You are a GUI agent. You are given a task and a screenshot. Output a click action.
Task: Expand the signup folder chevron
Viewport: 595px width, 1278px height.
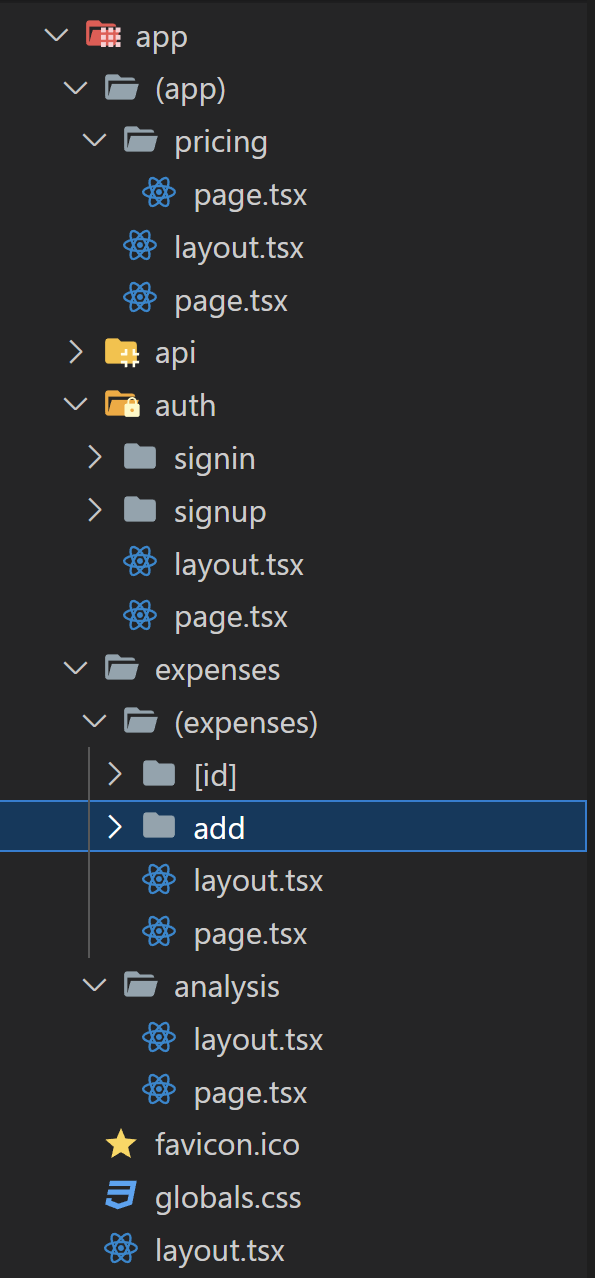(95, 511)
